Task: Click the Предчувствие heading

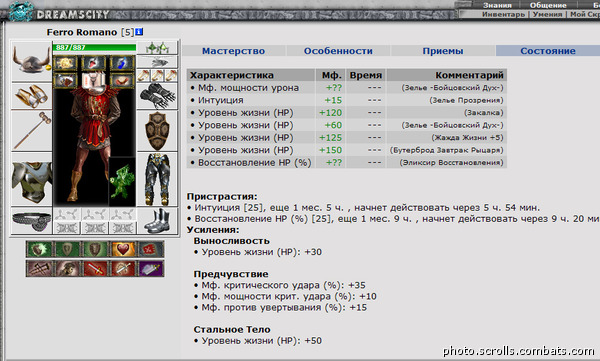Action: [231, 274]
